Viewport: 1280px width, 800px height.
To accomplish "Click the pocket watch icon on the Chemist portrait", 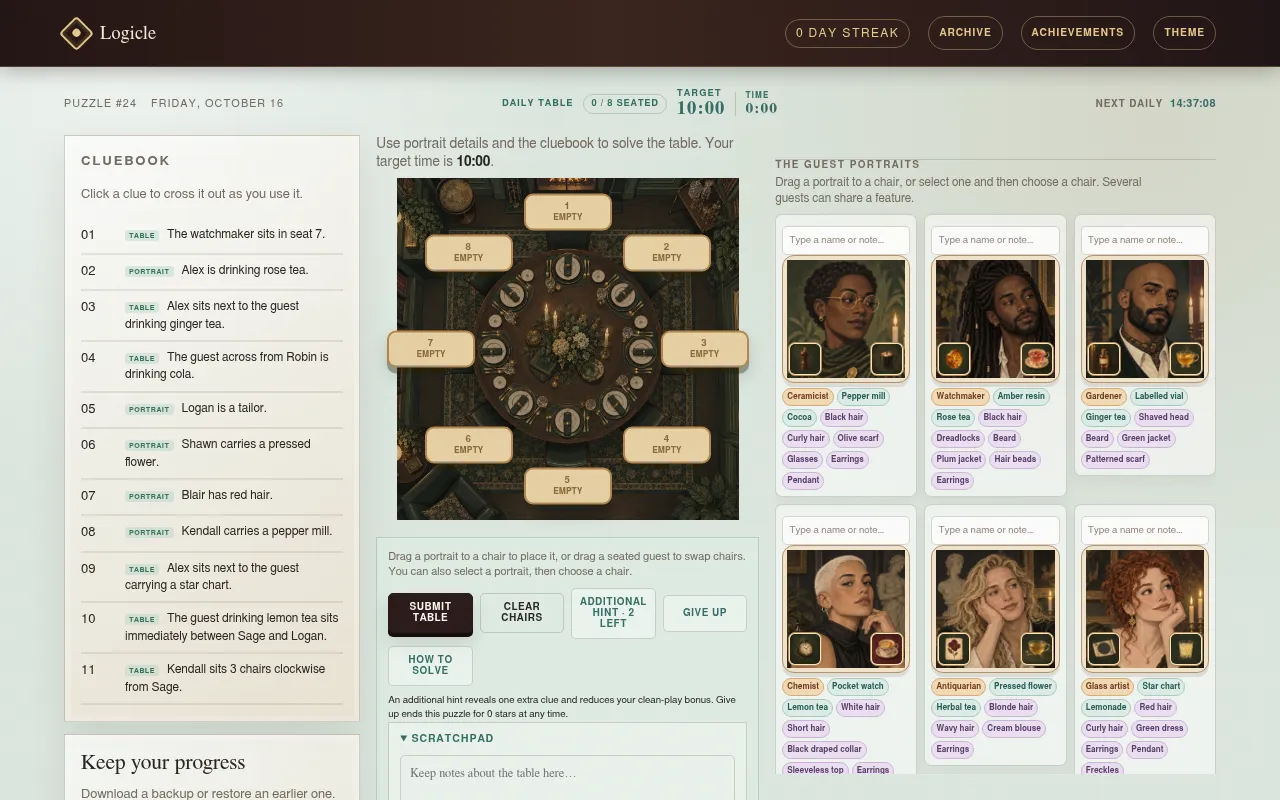I will [x=805, y=648].
